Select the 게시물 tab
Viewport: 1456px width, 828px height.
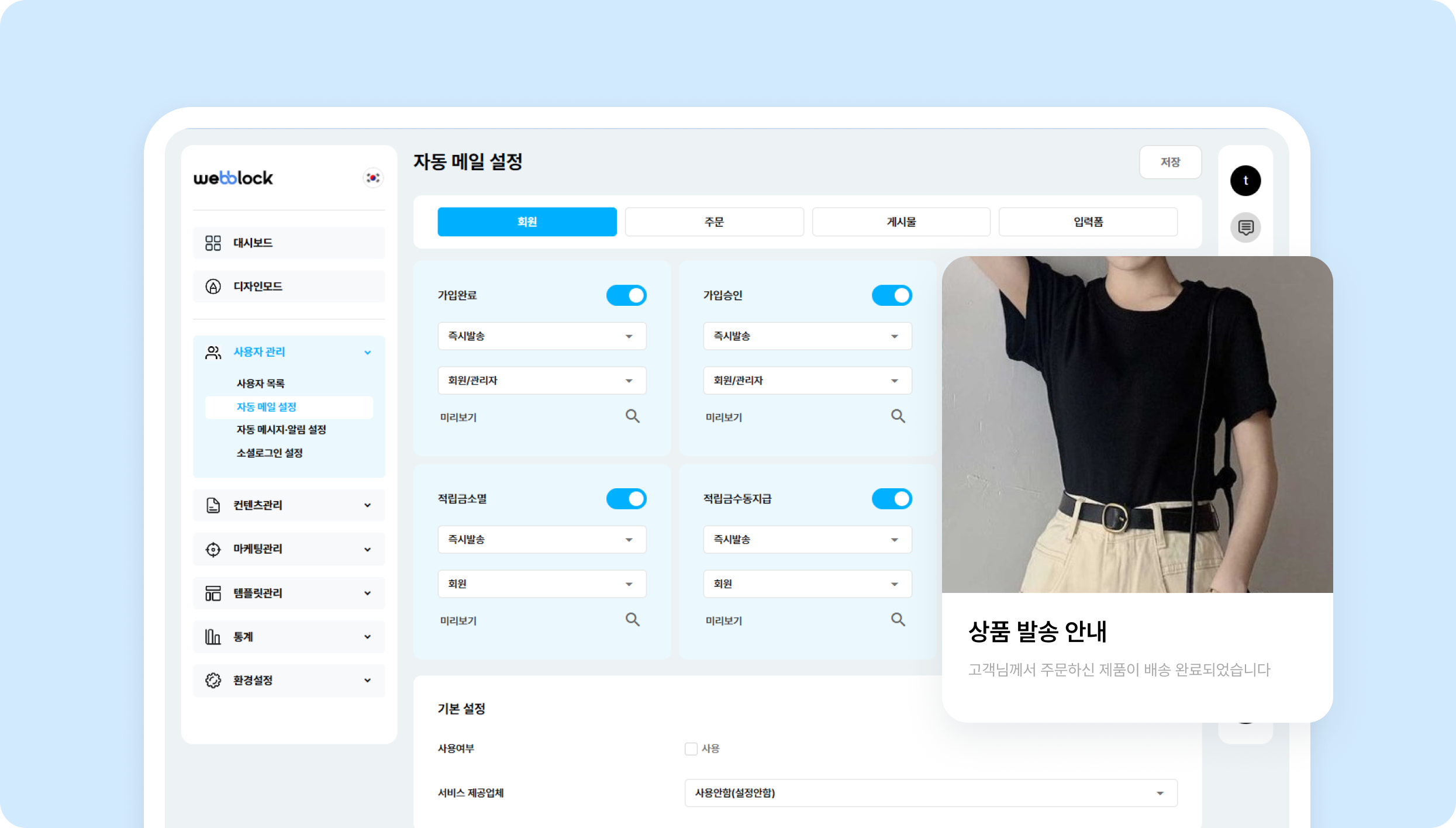click(900, 221)
